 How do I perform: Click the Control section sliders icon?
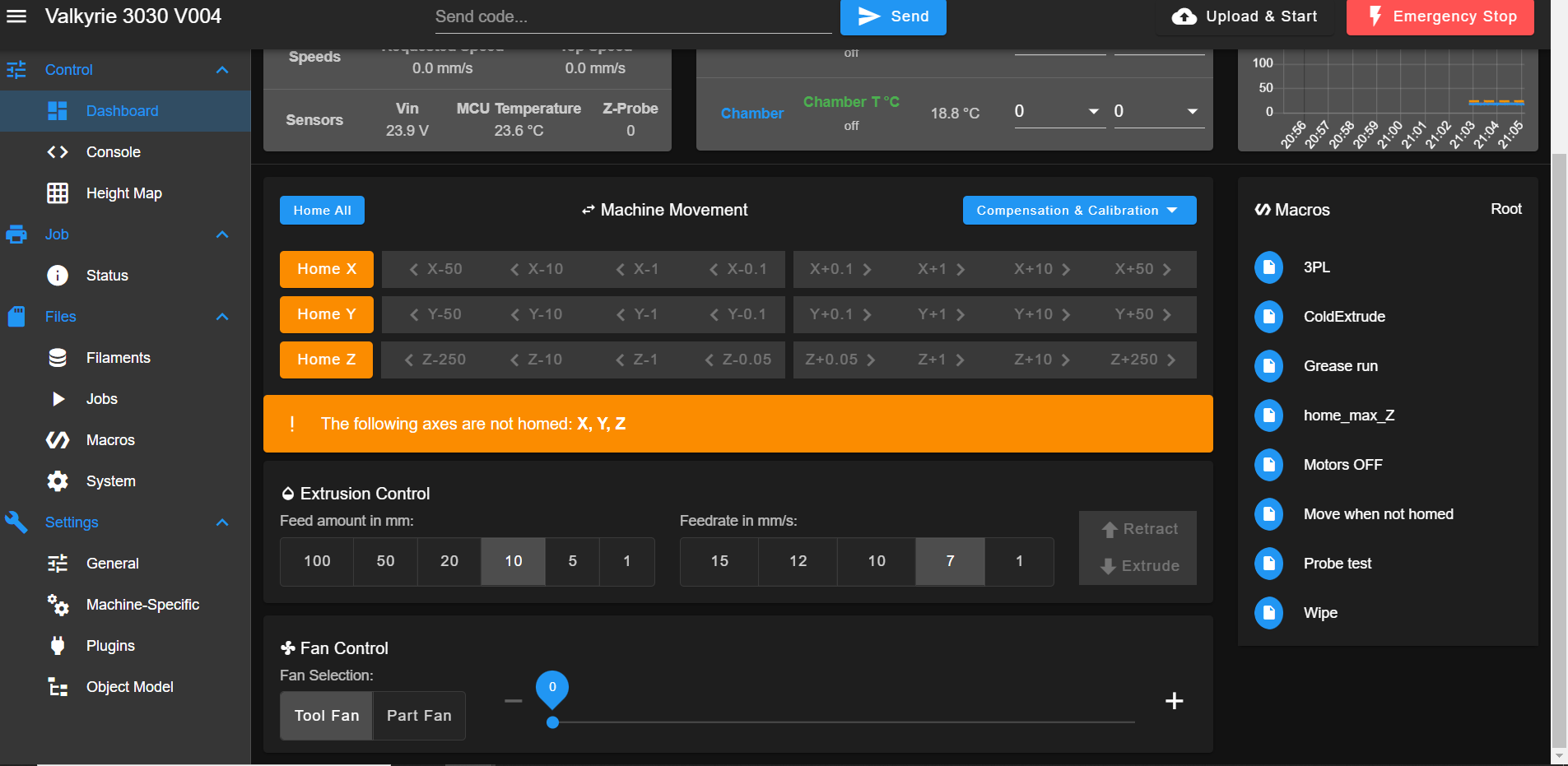16,70
